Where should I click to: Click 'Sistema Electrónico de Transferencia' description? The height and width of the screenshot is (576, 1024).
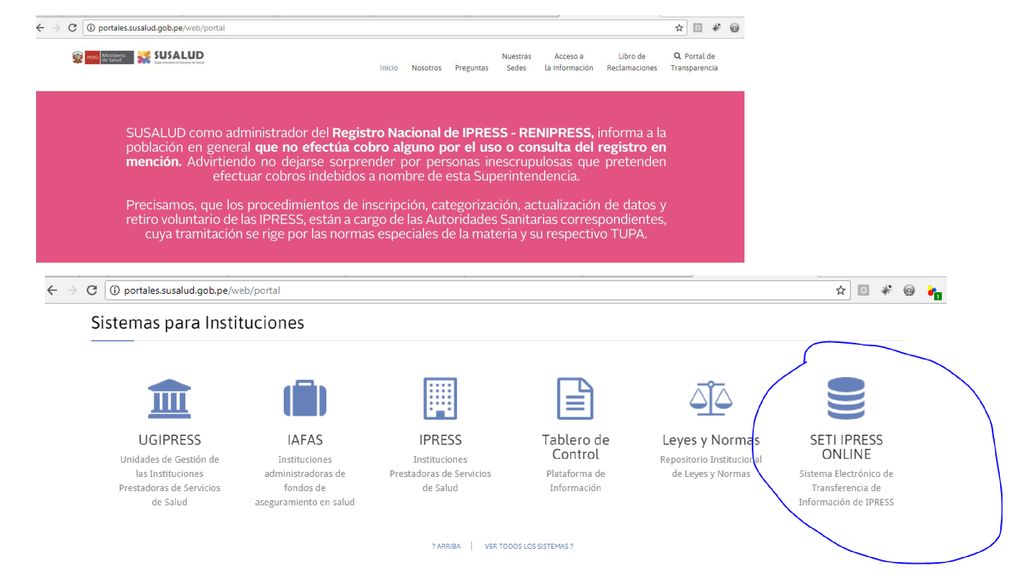point(846,488)
